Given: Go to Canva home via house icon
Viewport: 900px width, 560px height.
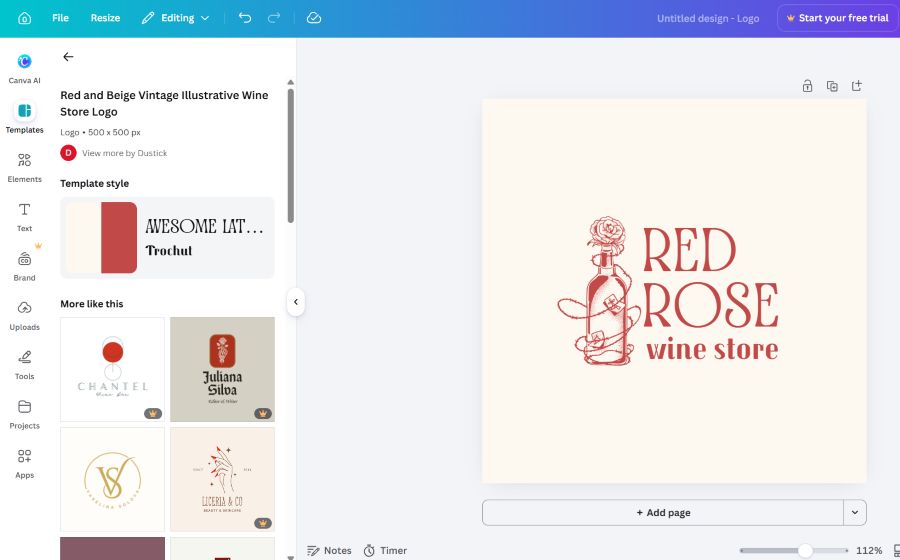Looking at the screenshot, I should pos(25,18).
